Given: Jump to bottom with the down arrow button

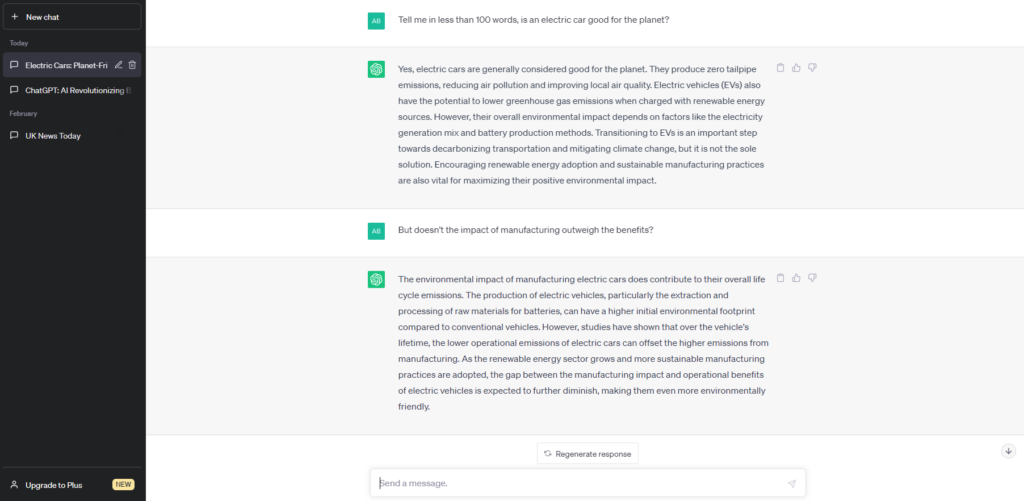Looking at the screenshot, I should tap(1008, 451).
